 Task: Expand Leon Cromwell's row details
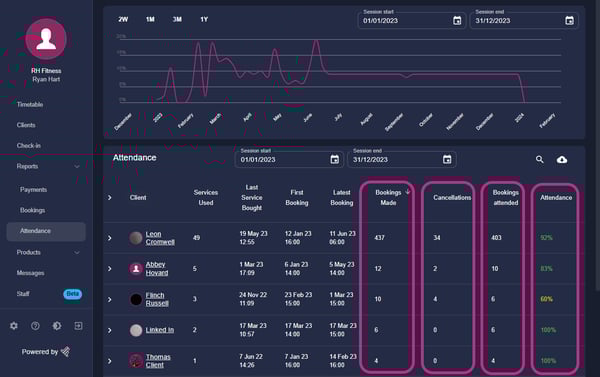pyautogui.click(x=109, y=238)
